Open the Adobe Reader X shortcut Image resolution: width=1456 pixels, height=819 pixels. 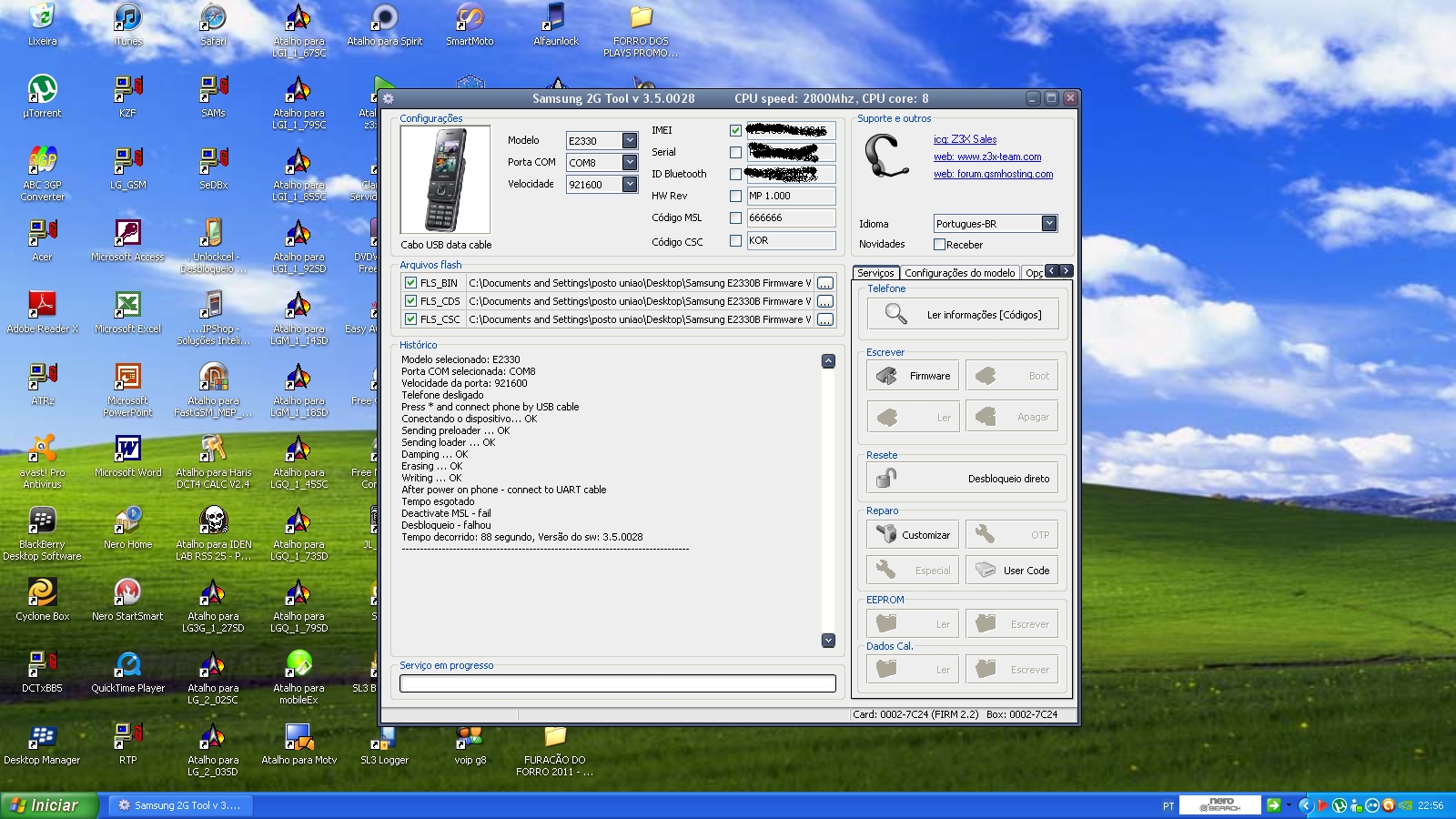pos(42,311)
